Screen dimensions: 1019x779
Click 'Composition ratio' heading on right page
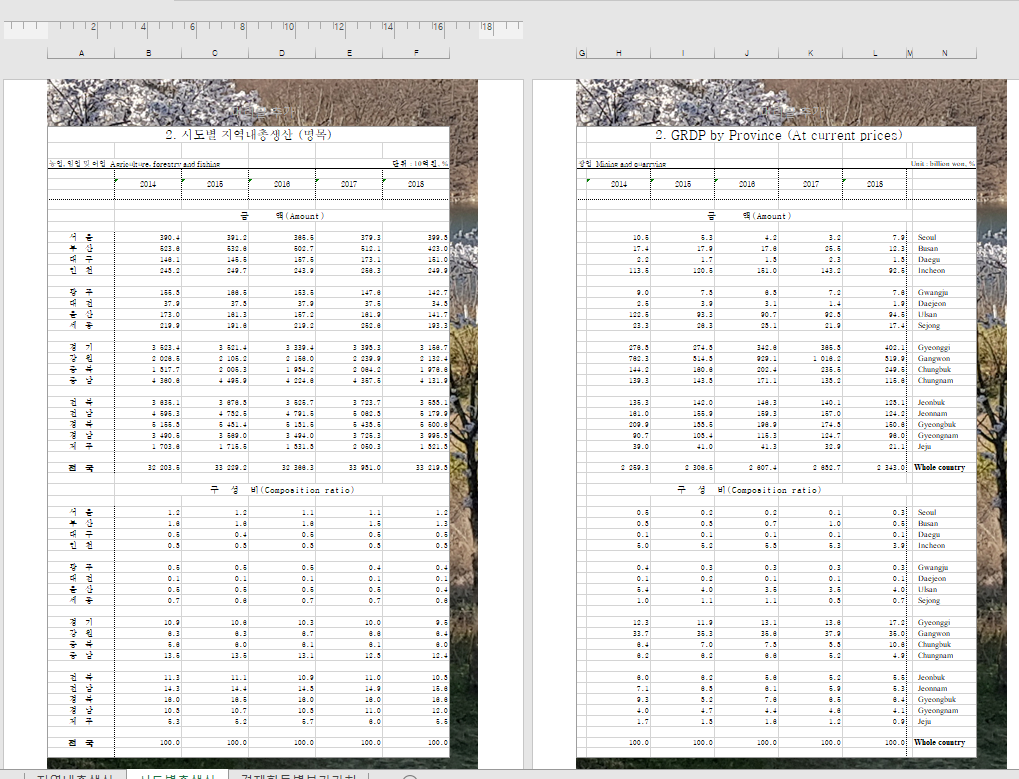(774, 490)
